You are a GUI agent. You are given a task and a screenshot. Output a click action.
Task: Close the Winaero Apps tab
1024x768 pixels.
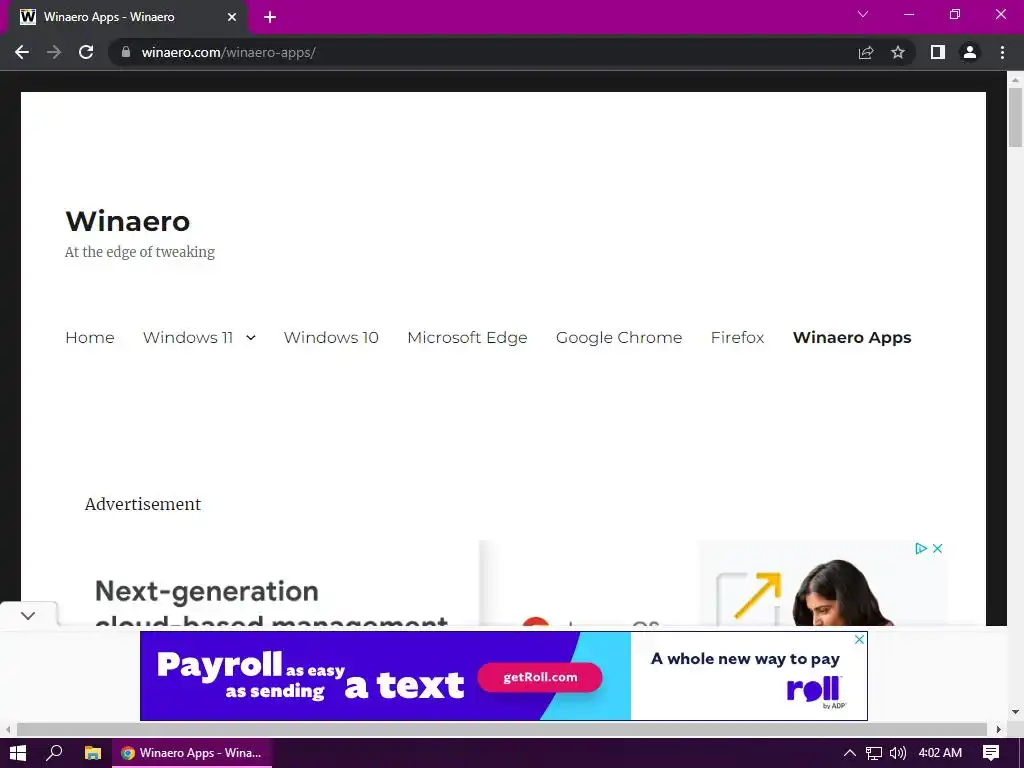(x=232, y=17)
